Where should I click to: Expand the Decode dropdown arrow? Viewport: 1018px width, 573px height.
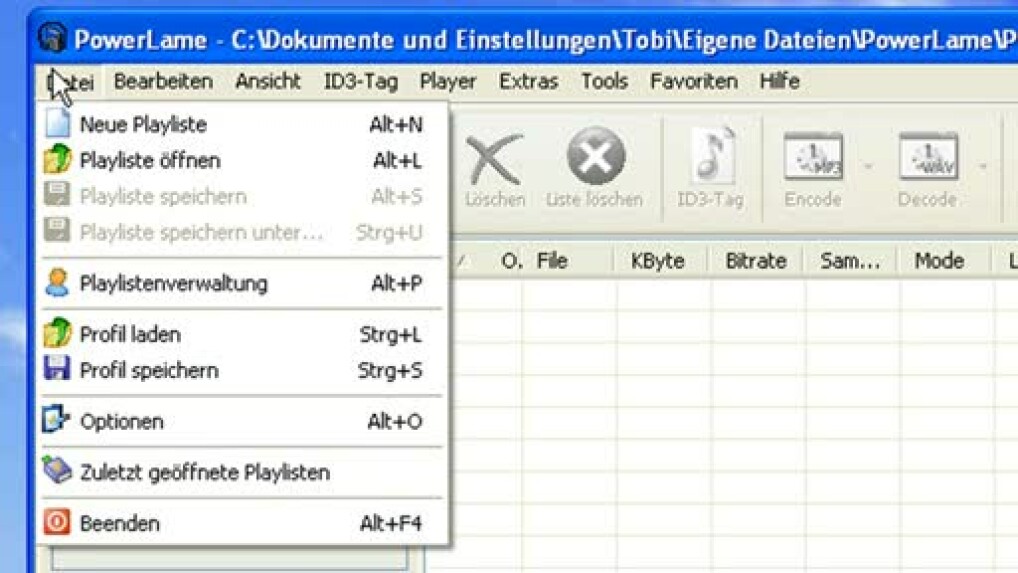click(983, 166)
